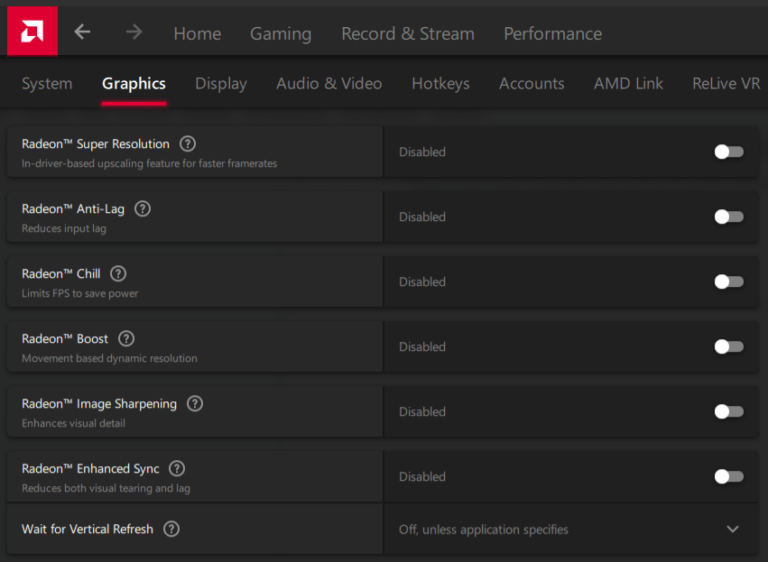This screenshot has height=562, width=768.
Task: Expand Wait for Vertical Refresh dropdown
Action: click(571, 529)
